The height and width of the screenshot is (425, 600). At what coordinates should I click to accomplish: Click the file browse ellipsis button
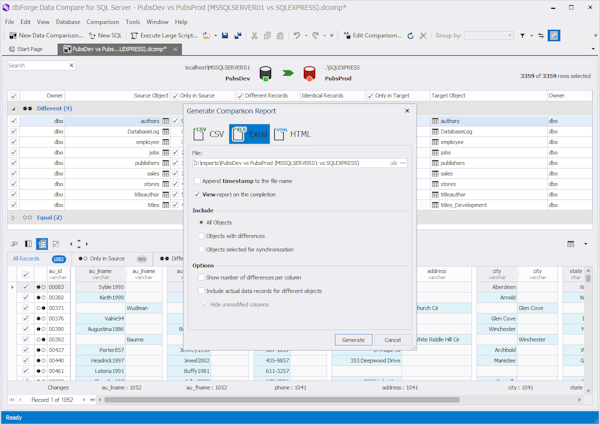(x=403, y=163)
